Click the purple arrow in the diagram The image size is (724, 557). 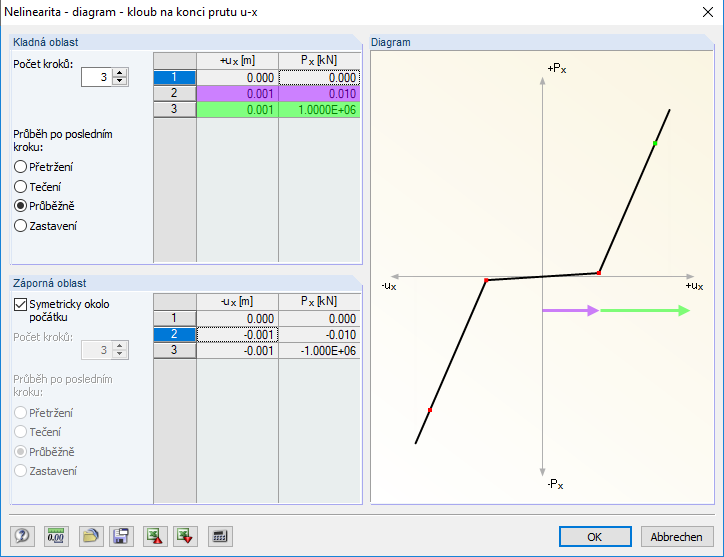pyautogui.click(x=570, y=310)
